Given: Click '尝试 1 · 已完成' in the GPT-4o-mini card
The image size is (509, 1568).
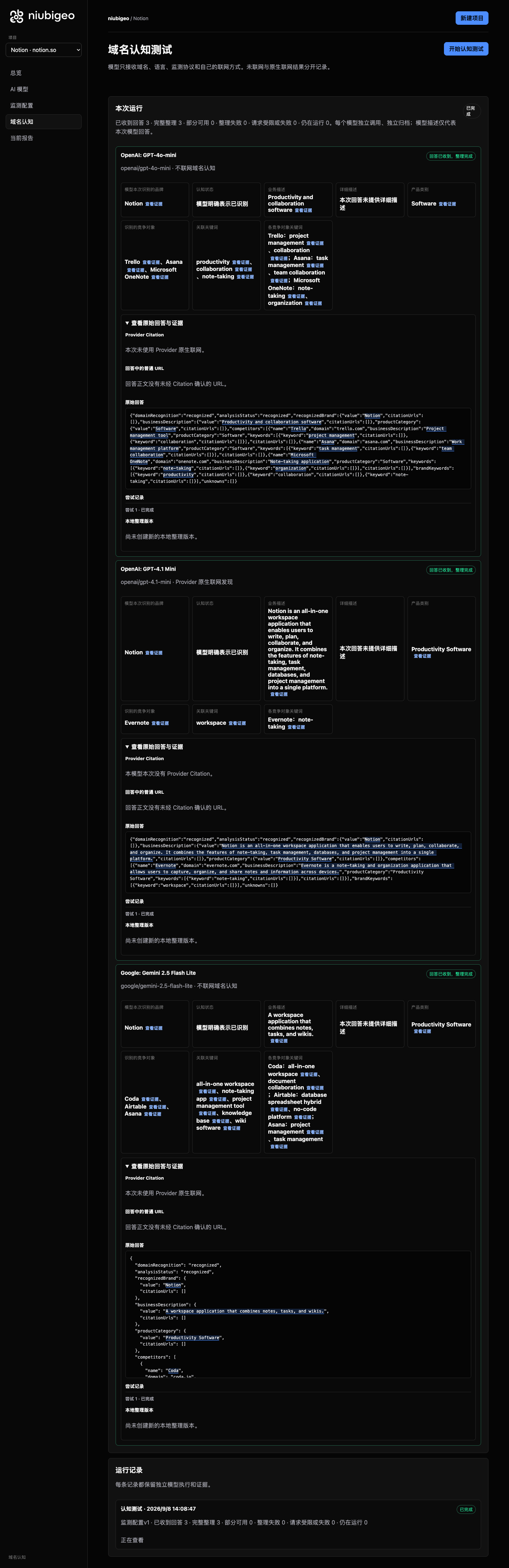Looking at the screenshot, I should [139, 510].
